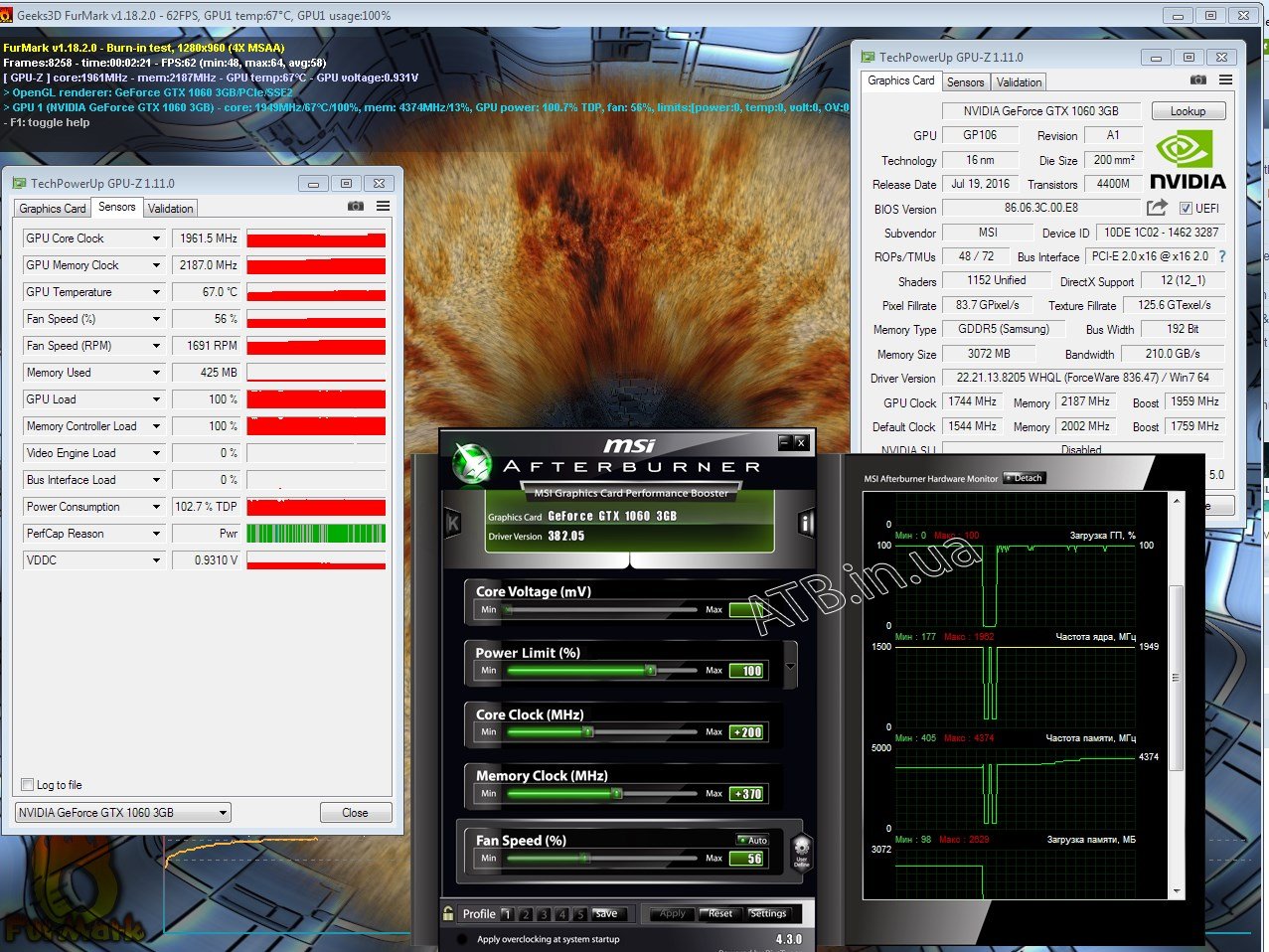Click the fan User Define gear icon
Image resolution: width=1269 pixels, height=952 pixels.
(801, 851)
